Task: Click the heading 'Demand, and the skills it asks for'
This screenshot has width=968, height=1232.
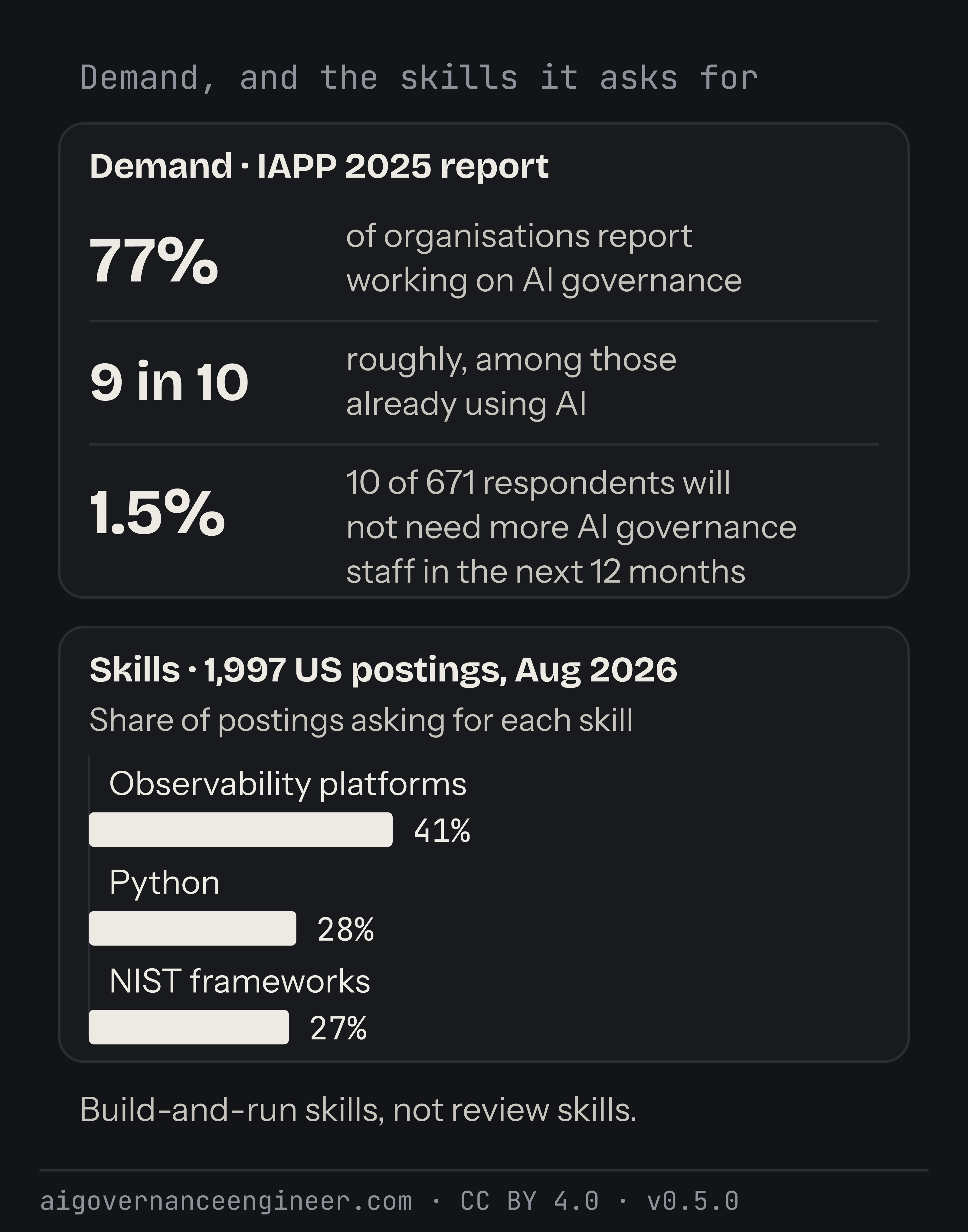Action: [419, 78]
